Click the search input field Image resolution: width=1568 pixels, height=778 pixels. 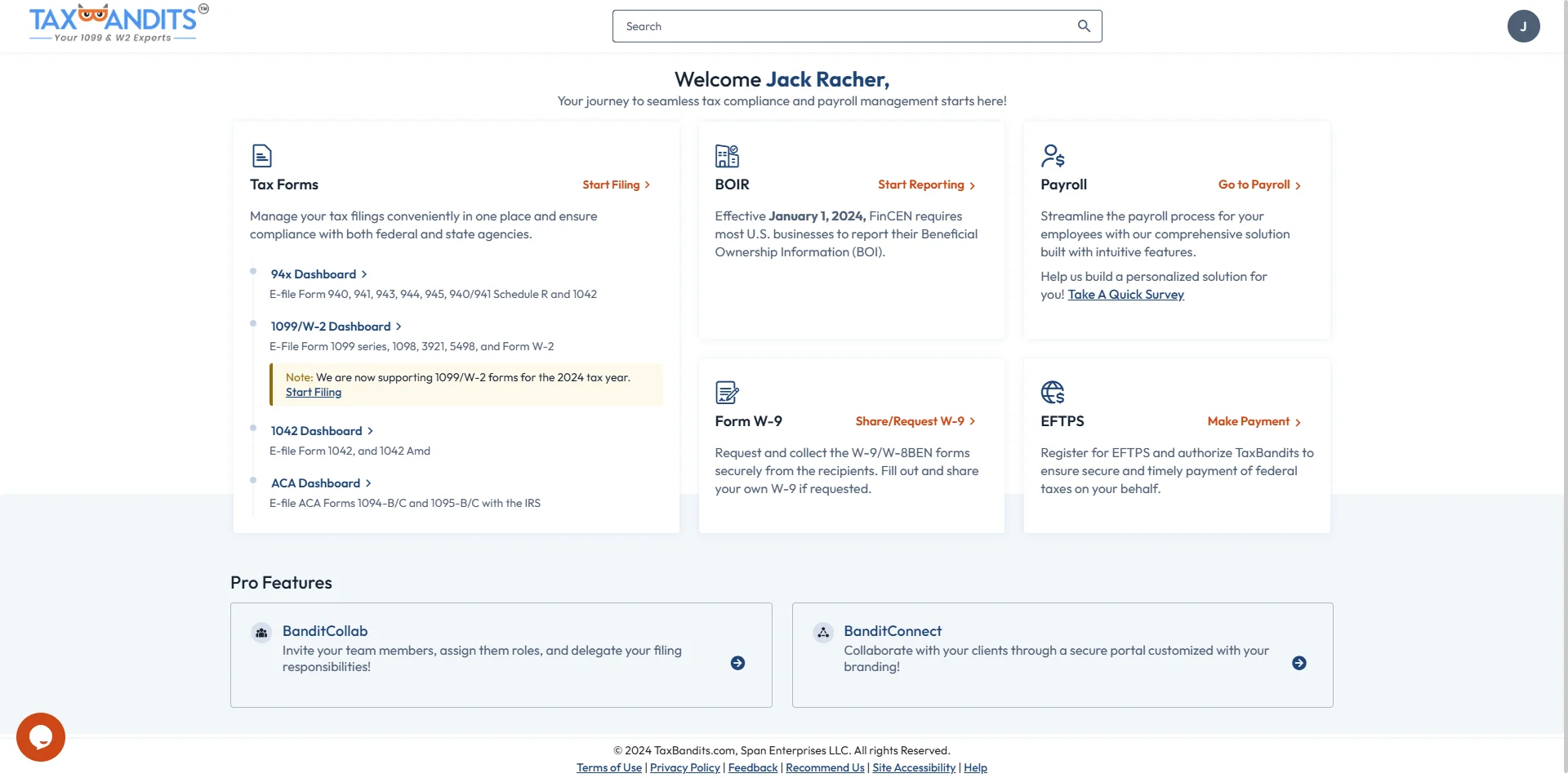click(x=857, y=26)
